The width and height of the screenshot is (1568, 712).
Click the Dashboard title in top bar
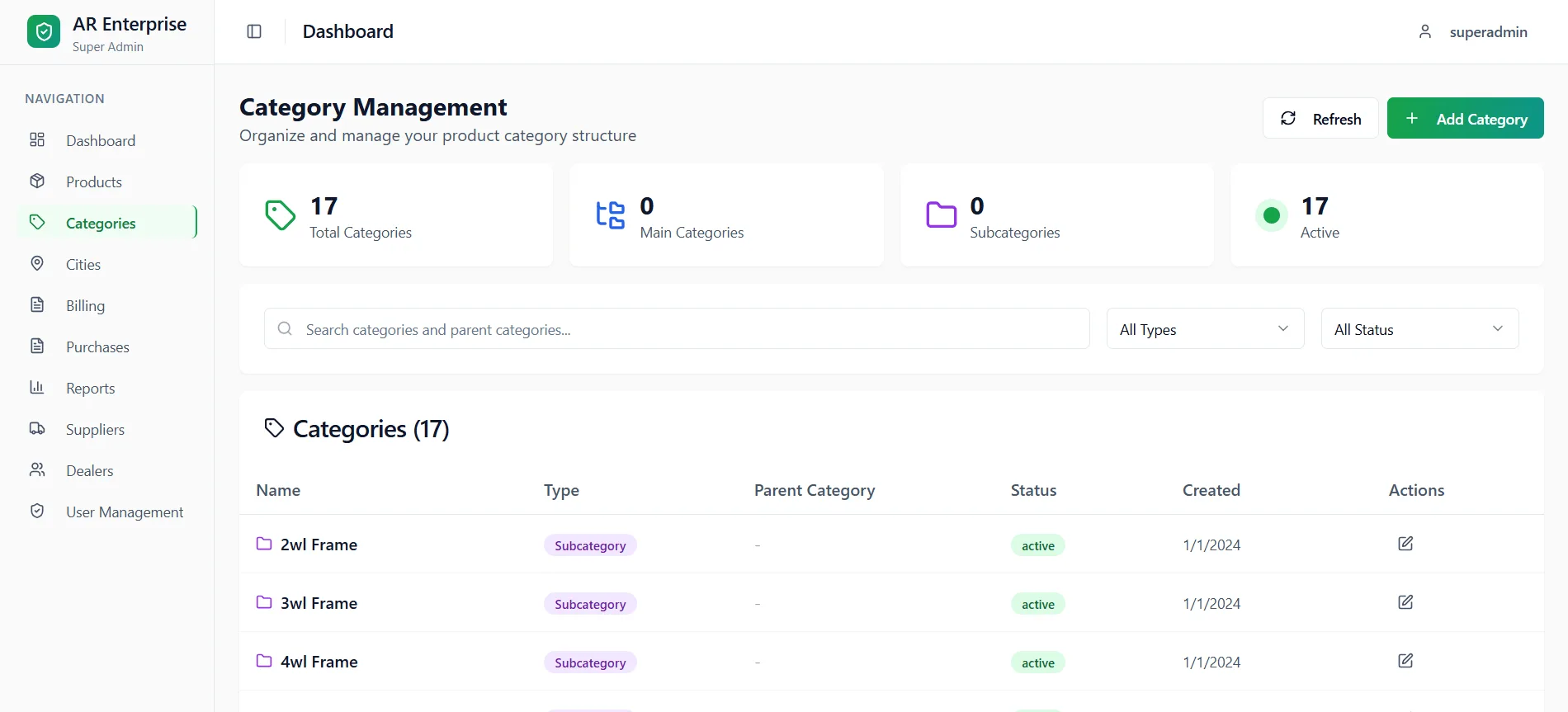347,31
